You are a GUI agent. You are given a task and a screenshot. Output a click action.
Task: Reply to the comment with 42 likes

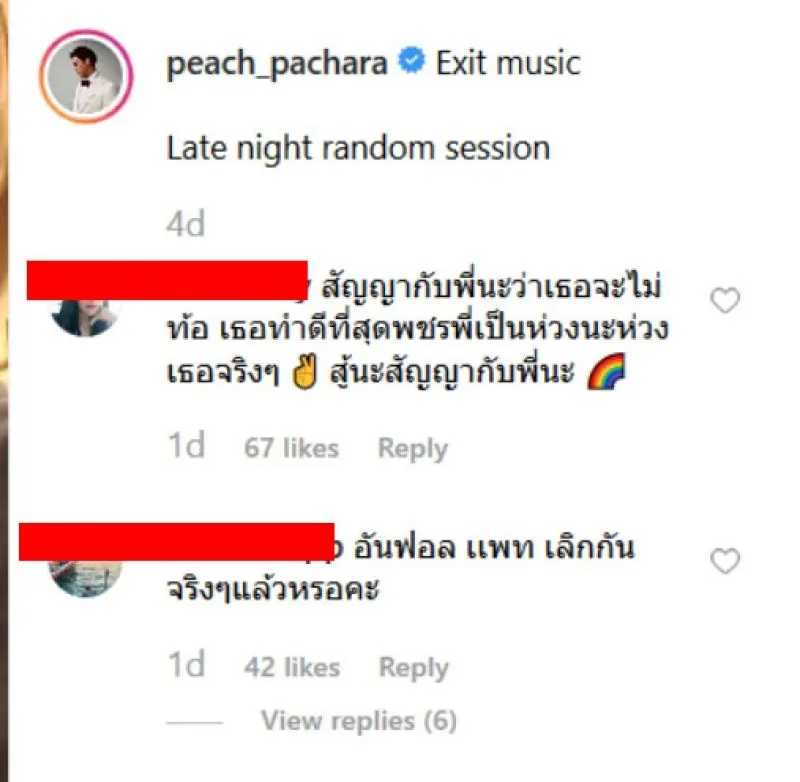tap(414, 668)
